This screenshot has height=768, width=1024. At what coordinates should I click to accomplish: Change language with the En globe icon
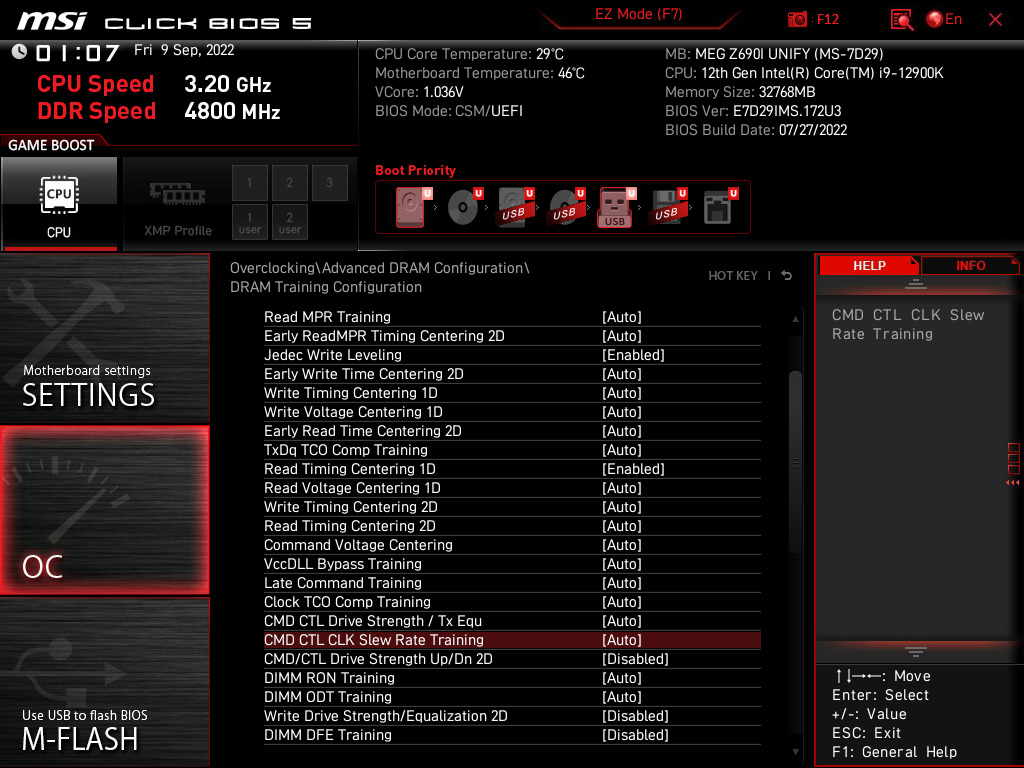pyautogui.click(x=944, y=20)
